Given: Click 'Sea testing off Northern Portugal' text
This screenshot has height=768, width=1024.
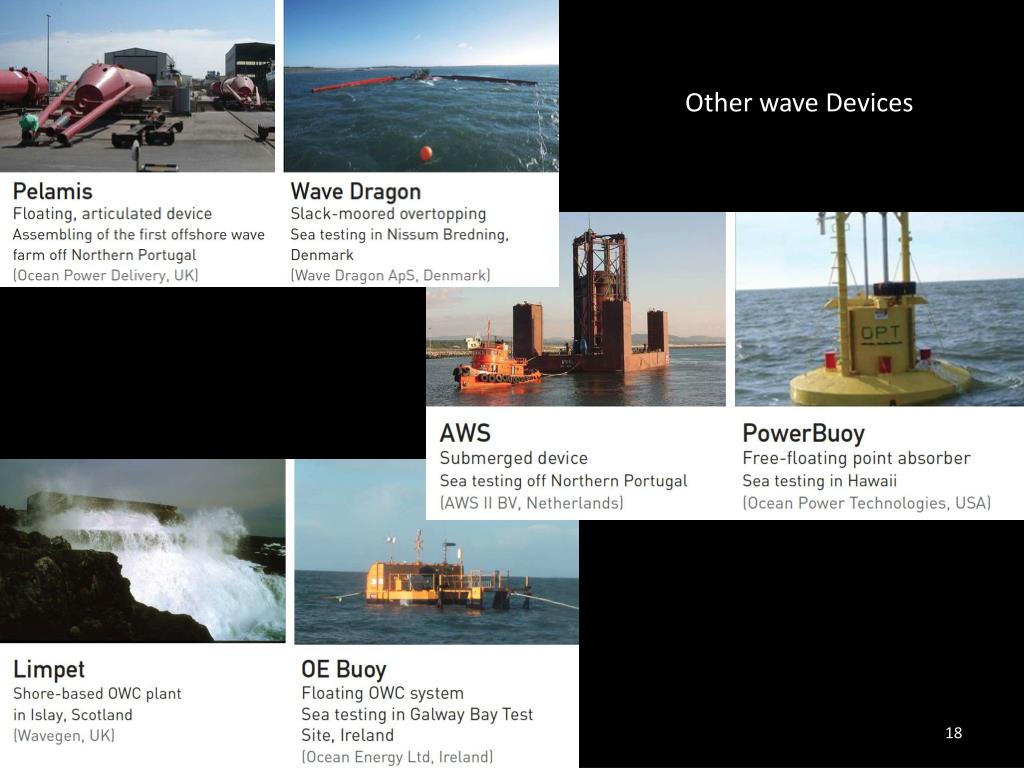Looking at the screenshot, I should (564, 481).
